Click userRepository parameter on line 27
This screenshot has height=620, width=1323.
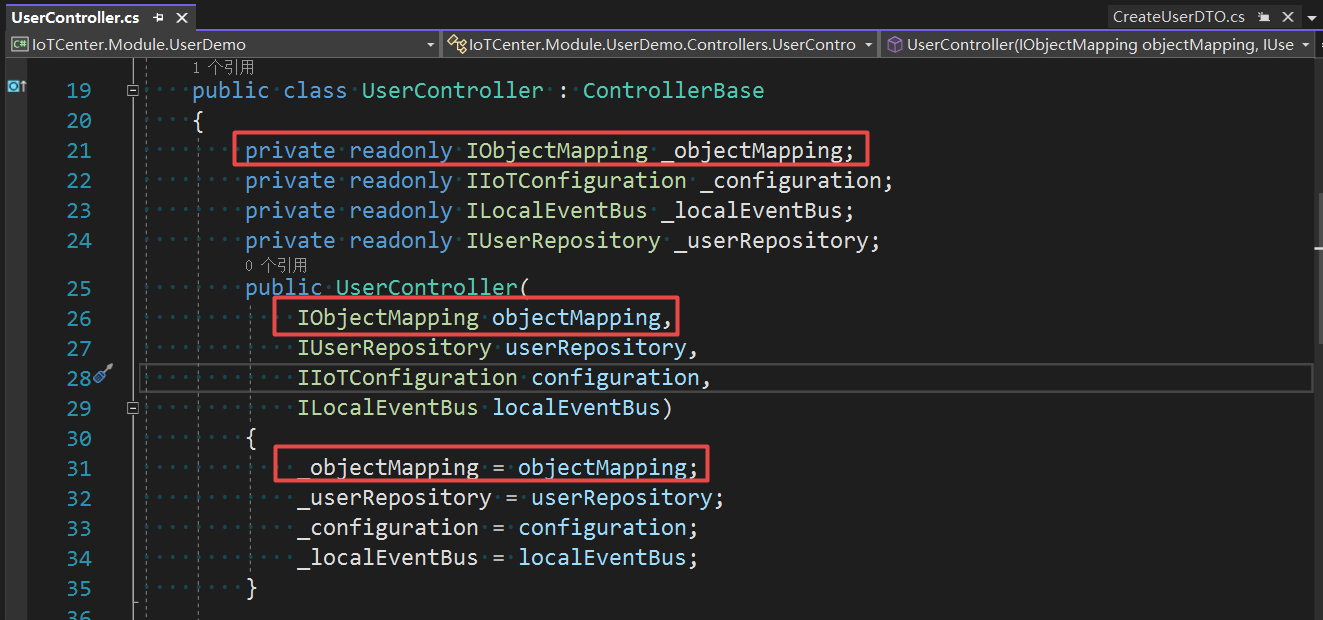595,349
